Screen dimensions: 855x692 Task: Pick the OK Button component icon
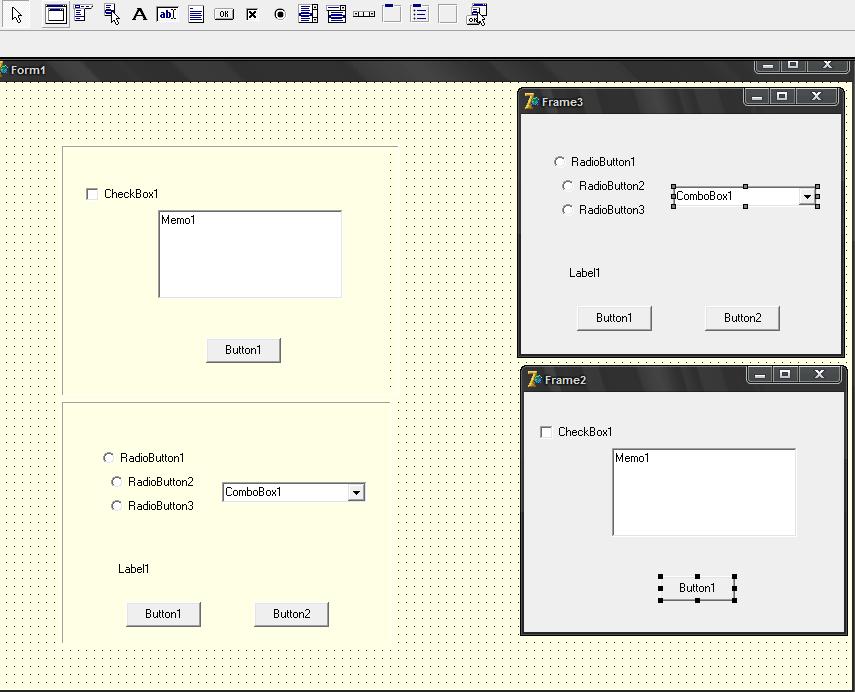pos(224,14)
